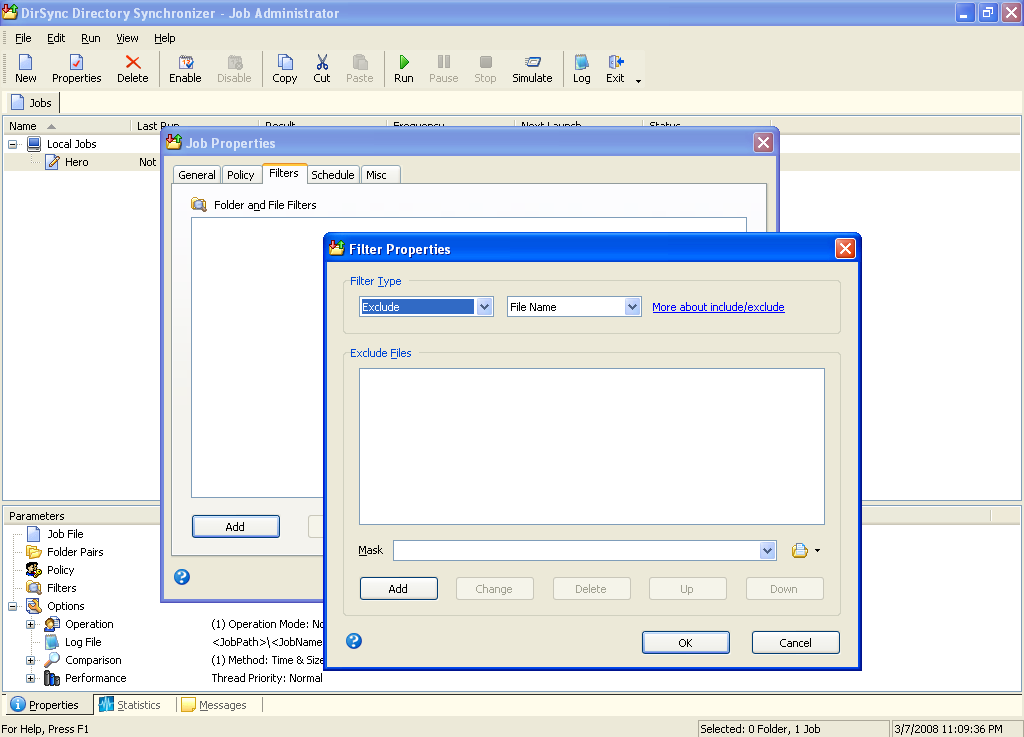Select the Hero job in the list
This screenshot has height=737, width=1024.
click(x=76, y=162)
